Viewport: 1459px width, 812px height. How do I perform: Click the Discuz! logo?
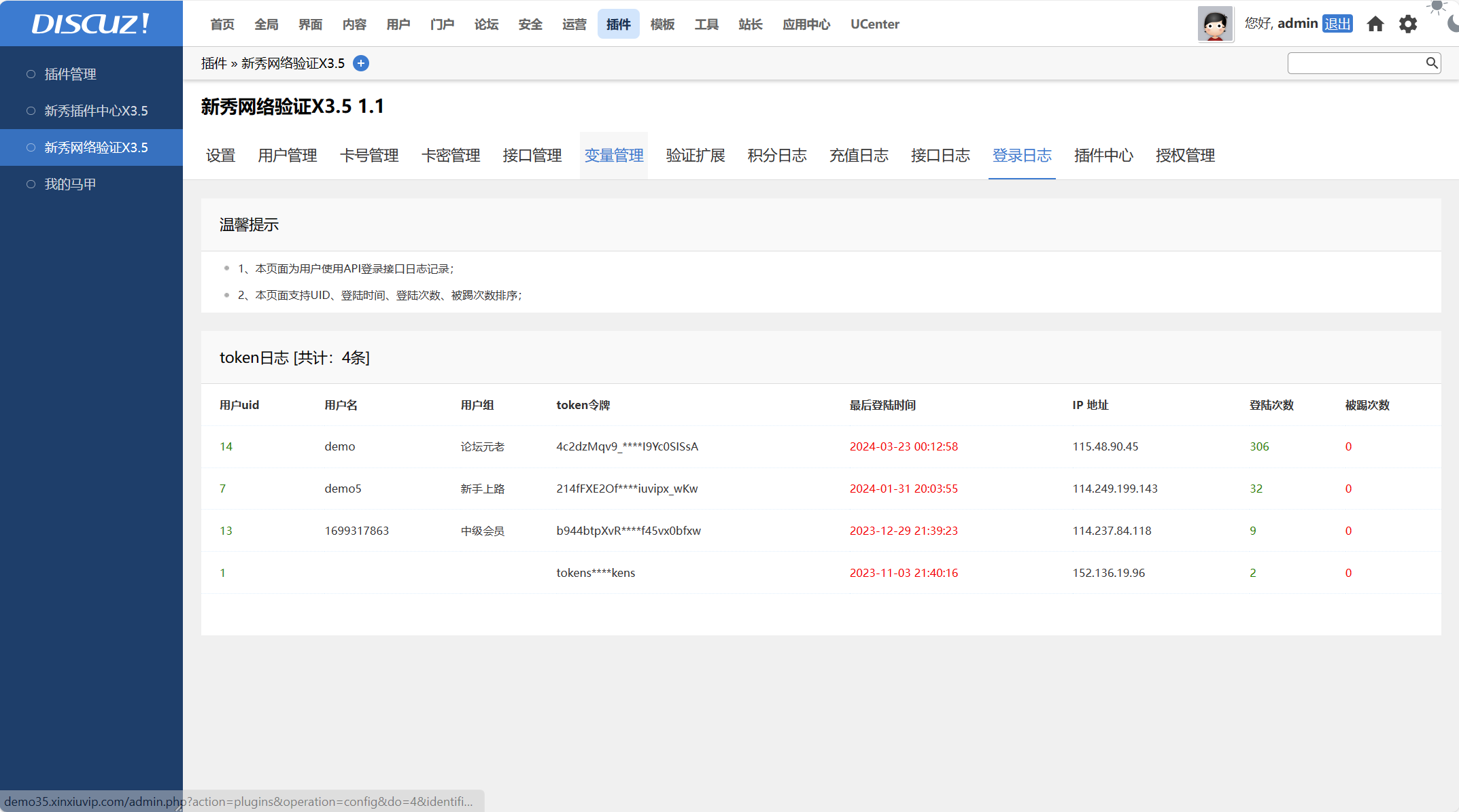point(90,24)
